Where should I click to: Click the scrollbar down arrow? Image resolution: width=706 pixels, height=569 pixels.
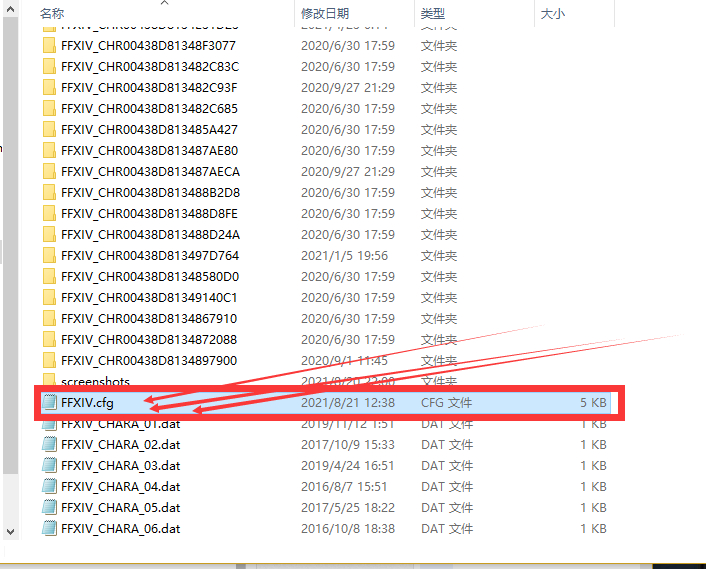click(x=10, y=532)
